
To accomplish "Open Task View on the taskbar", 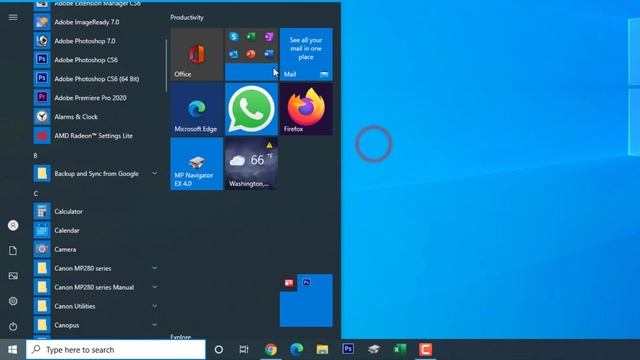I will (x=244, y=350).
